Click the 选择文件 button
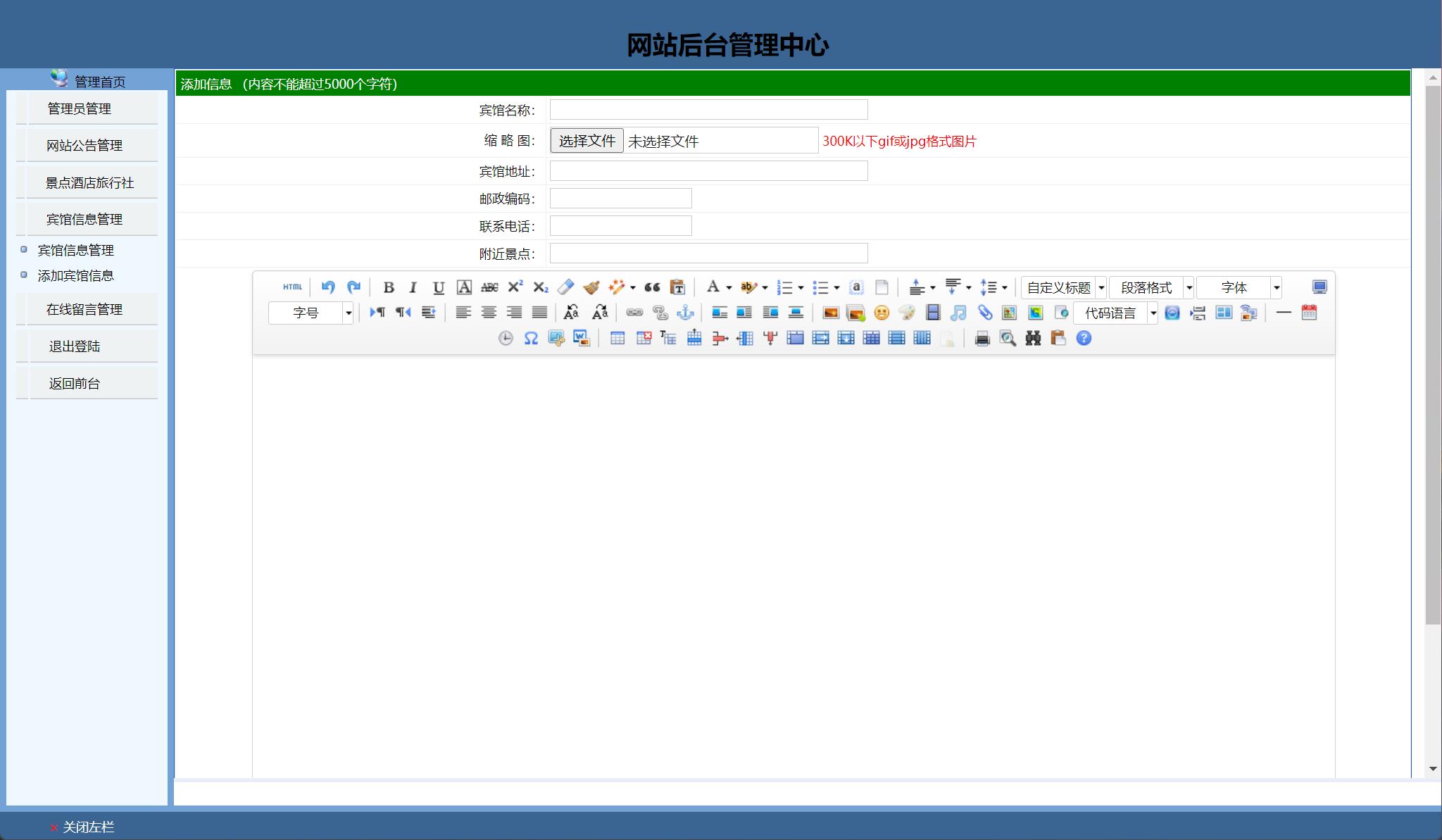This screenshot has height=840, width=1442. 587,141
